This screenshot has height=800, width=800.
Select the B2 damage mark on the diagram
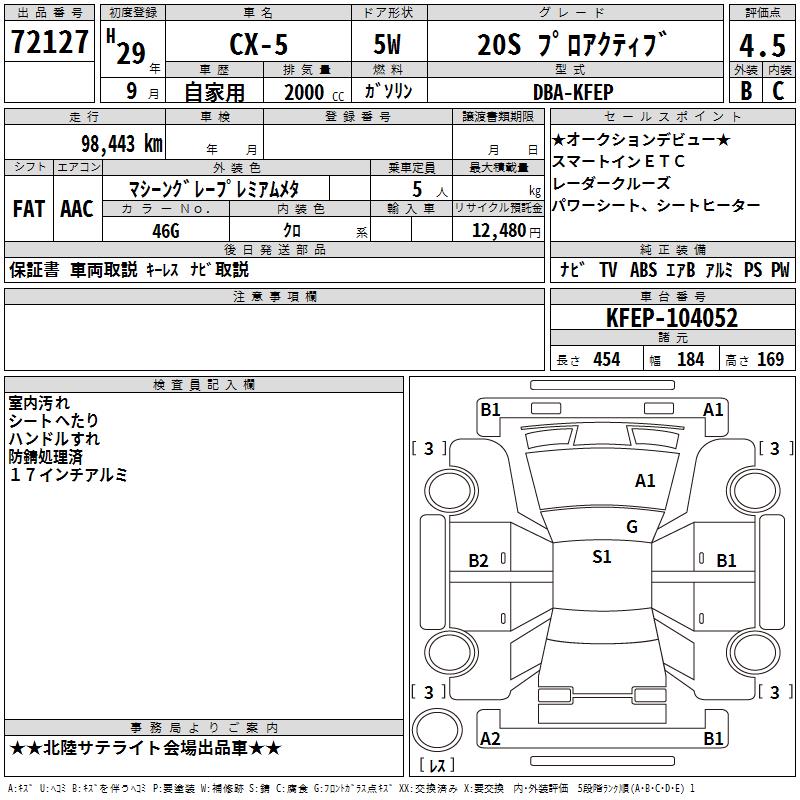[479, 561]
